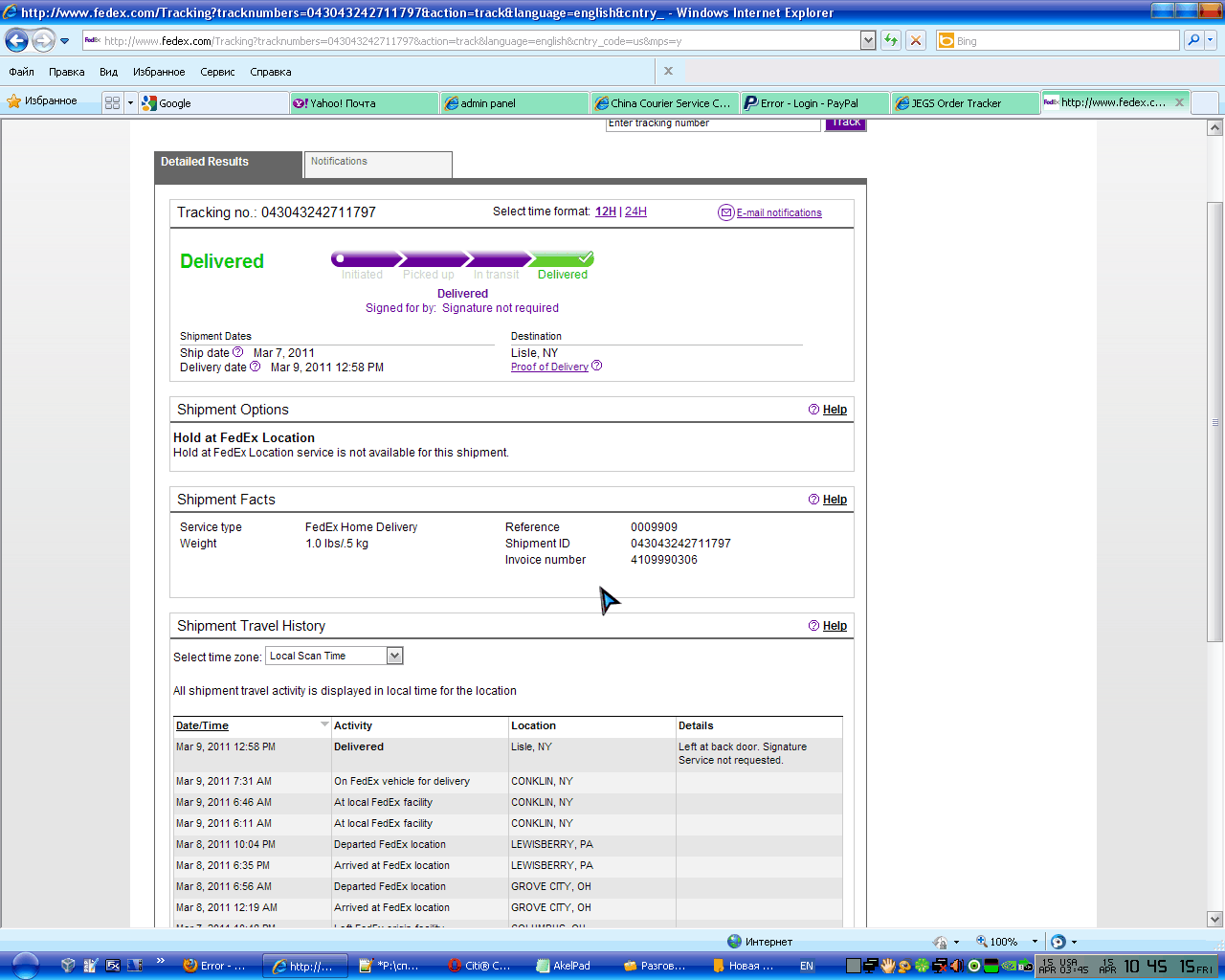Screen dimensions: 1225x980
Task: Click the E-mail notifications envelope icon
Action: [725, 212]
